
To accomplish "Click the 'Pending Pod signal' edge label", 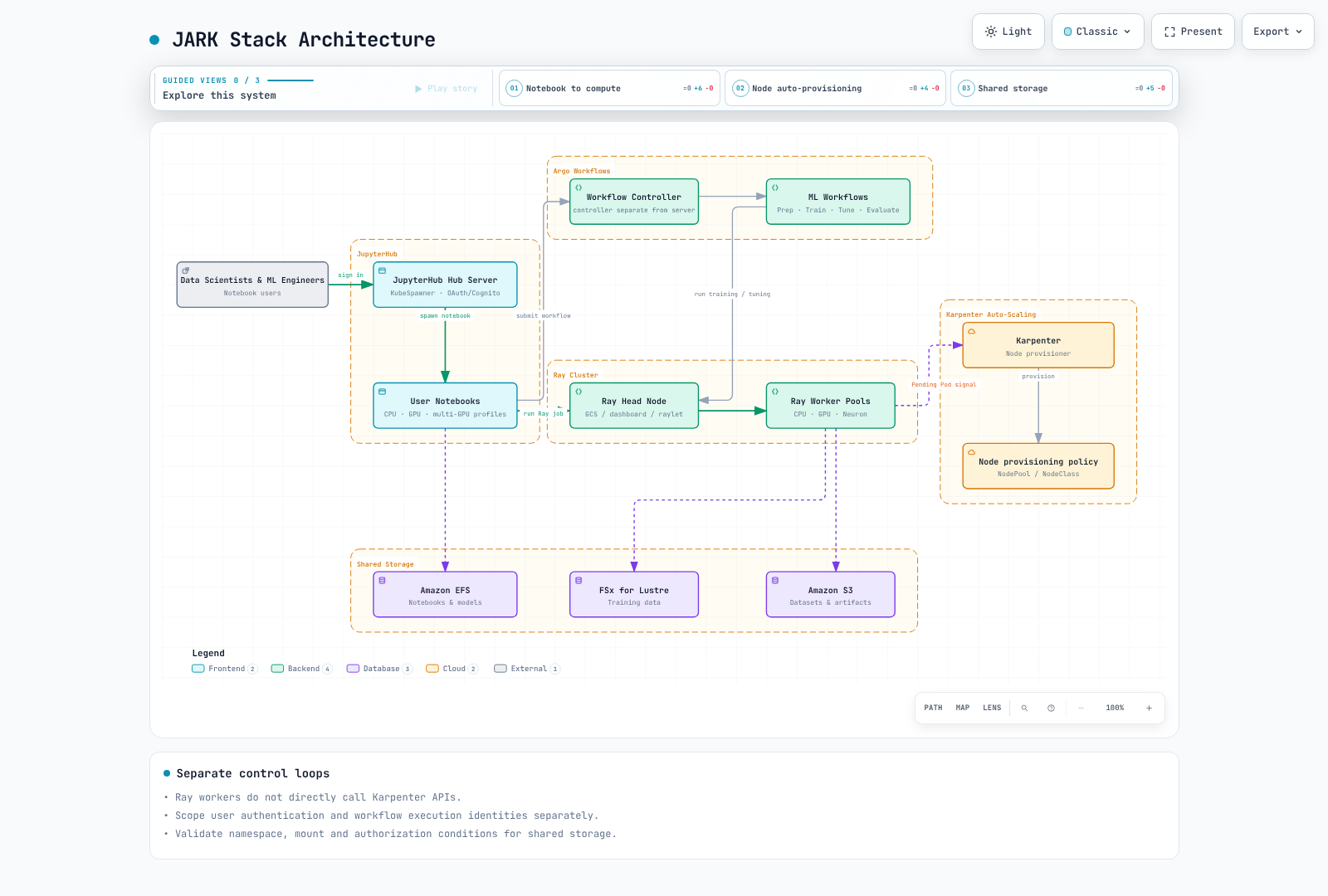I will pos(944,385).
